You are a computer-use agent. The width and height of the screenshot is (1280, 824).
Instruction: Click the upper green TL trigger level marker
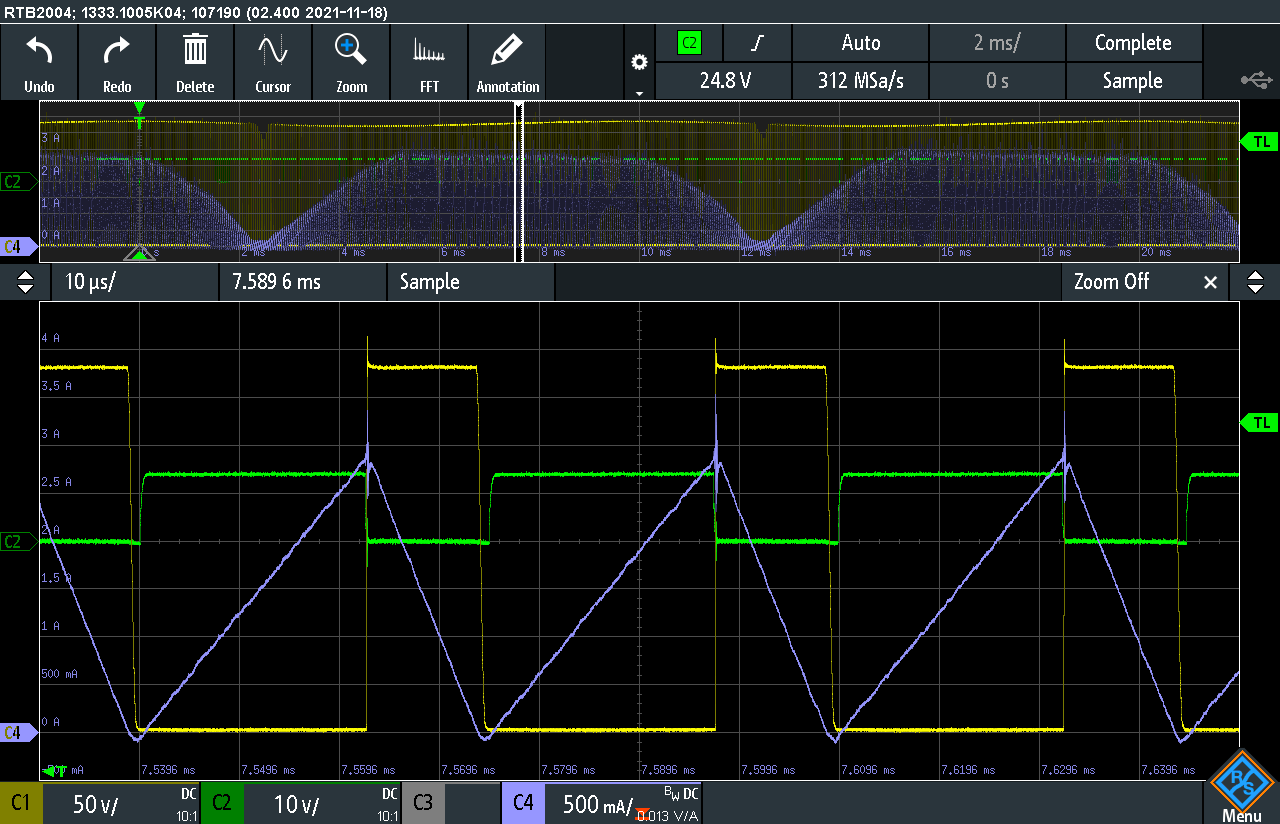pyautogui.click(x=1260, y=142)
